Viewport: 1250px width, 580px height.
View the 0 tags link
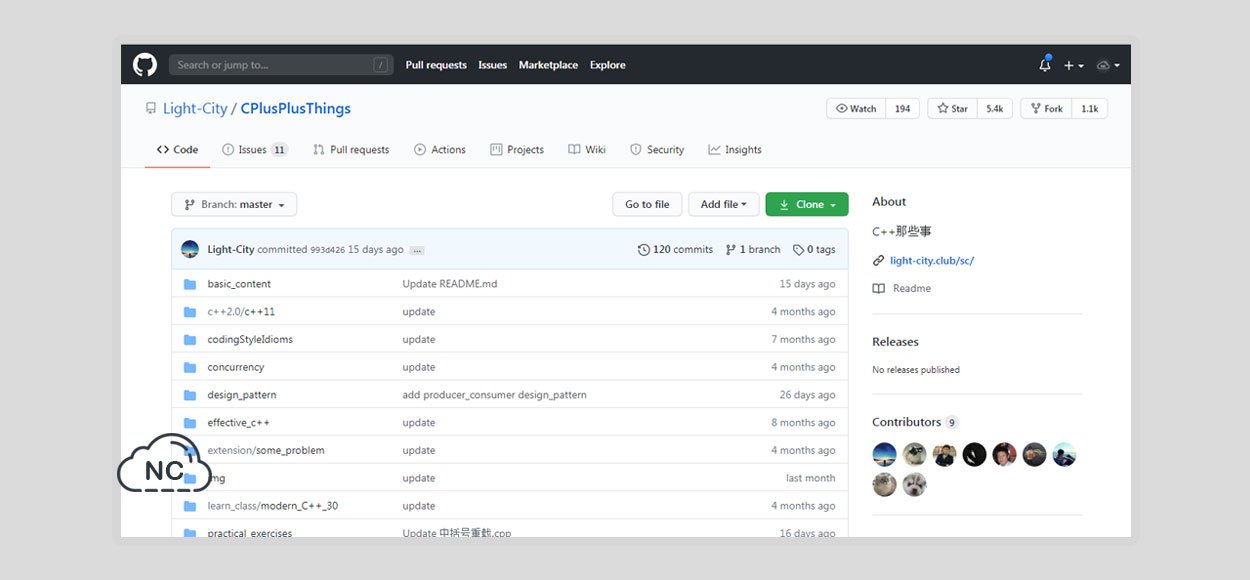point(814,250)
